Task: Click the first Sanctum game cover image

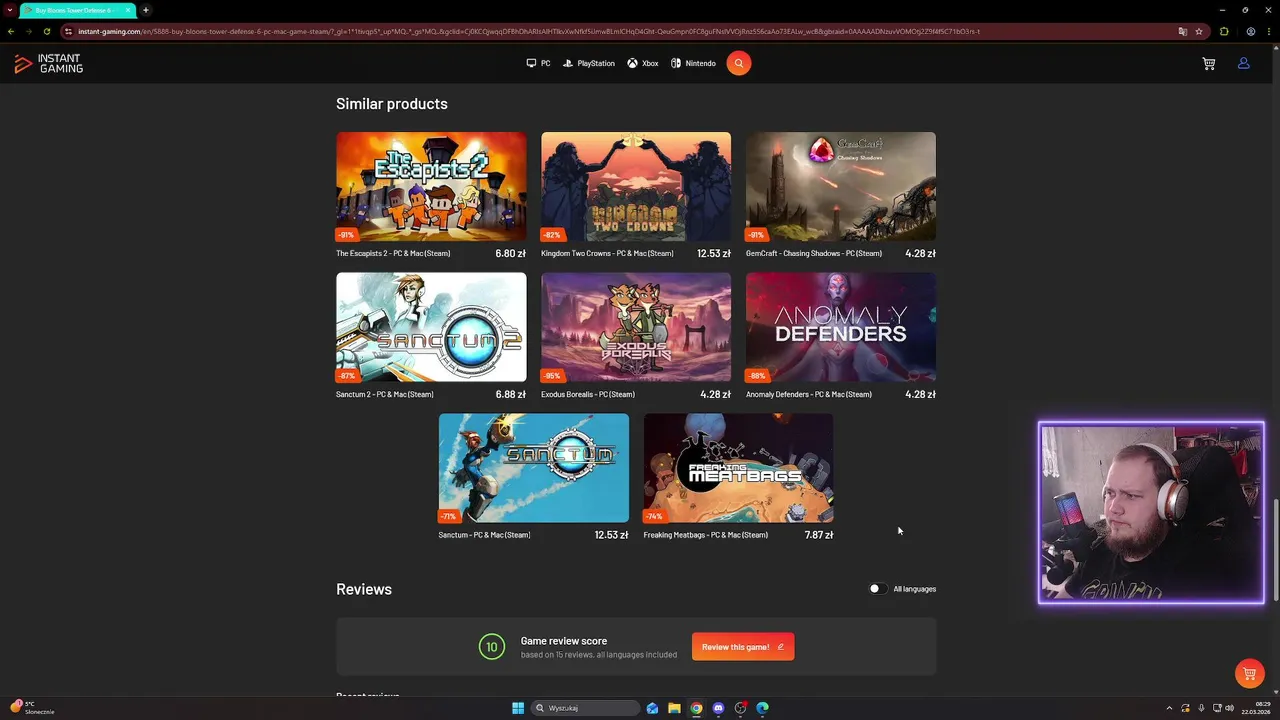Action: click(534, 468)
